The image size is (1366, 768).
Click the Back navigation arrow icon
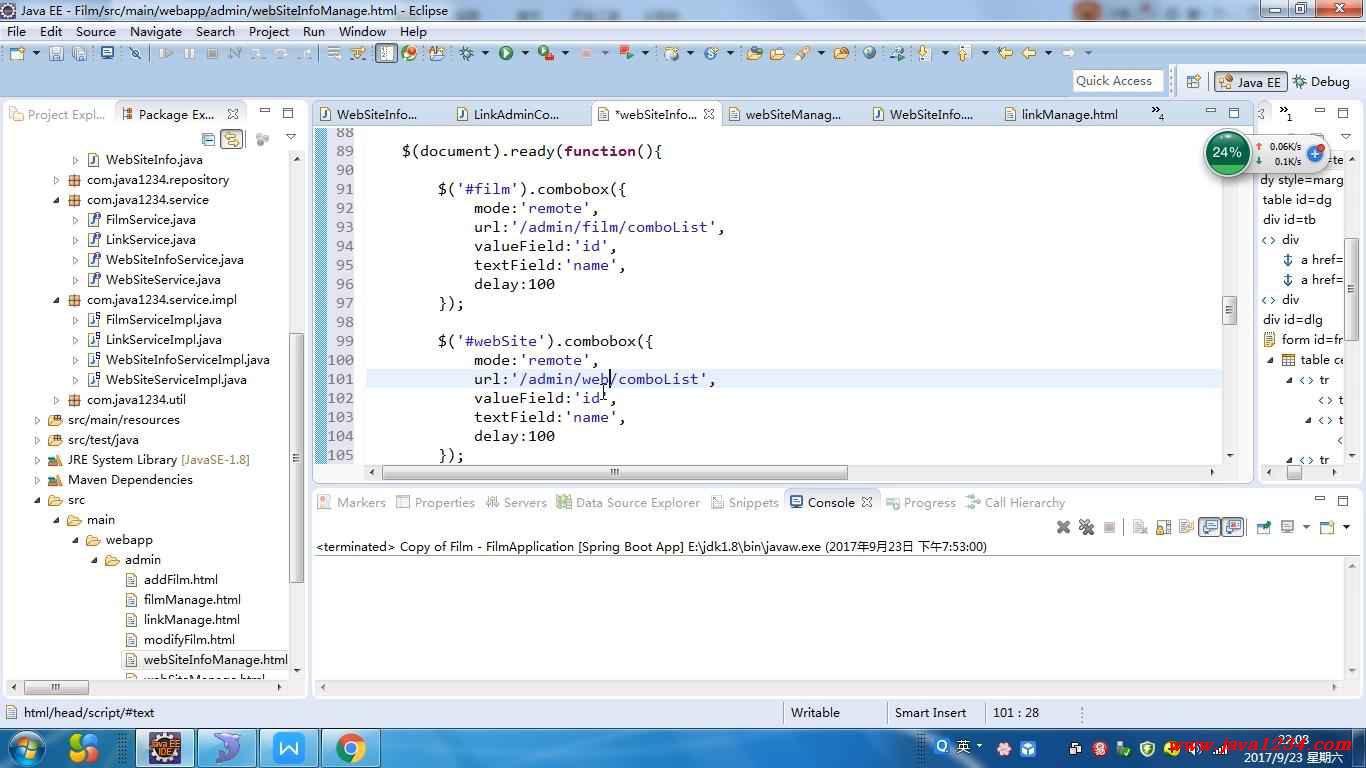[x=1029, y=53]
